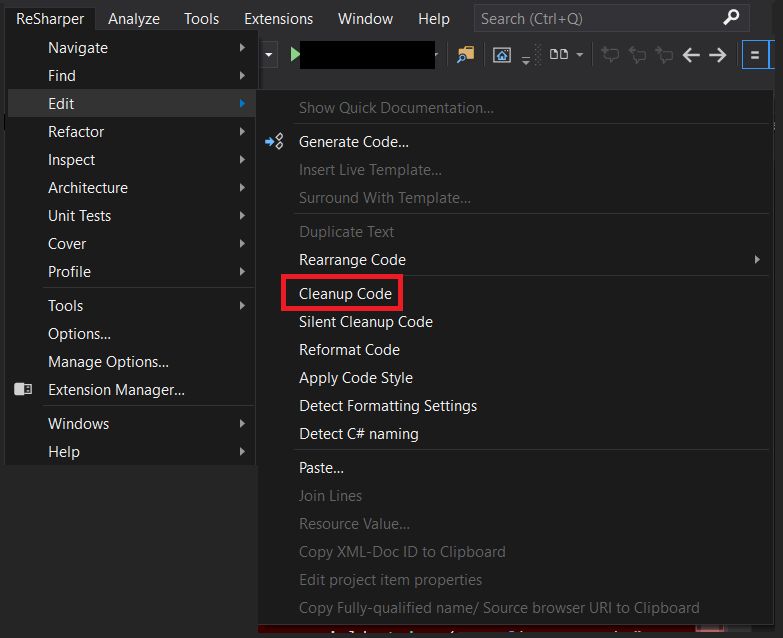The image size is (783, 638).
Task: Open the dropdown left of the play button
Action: (269, 54)
